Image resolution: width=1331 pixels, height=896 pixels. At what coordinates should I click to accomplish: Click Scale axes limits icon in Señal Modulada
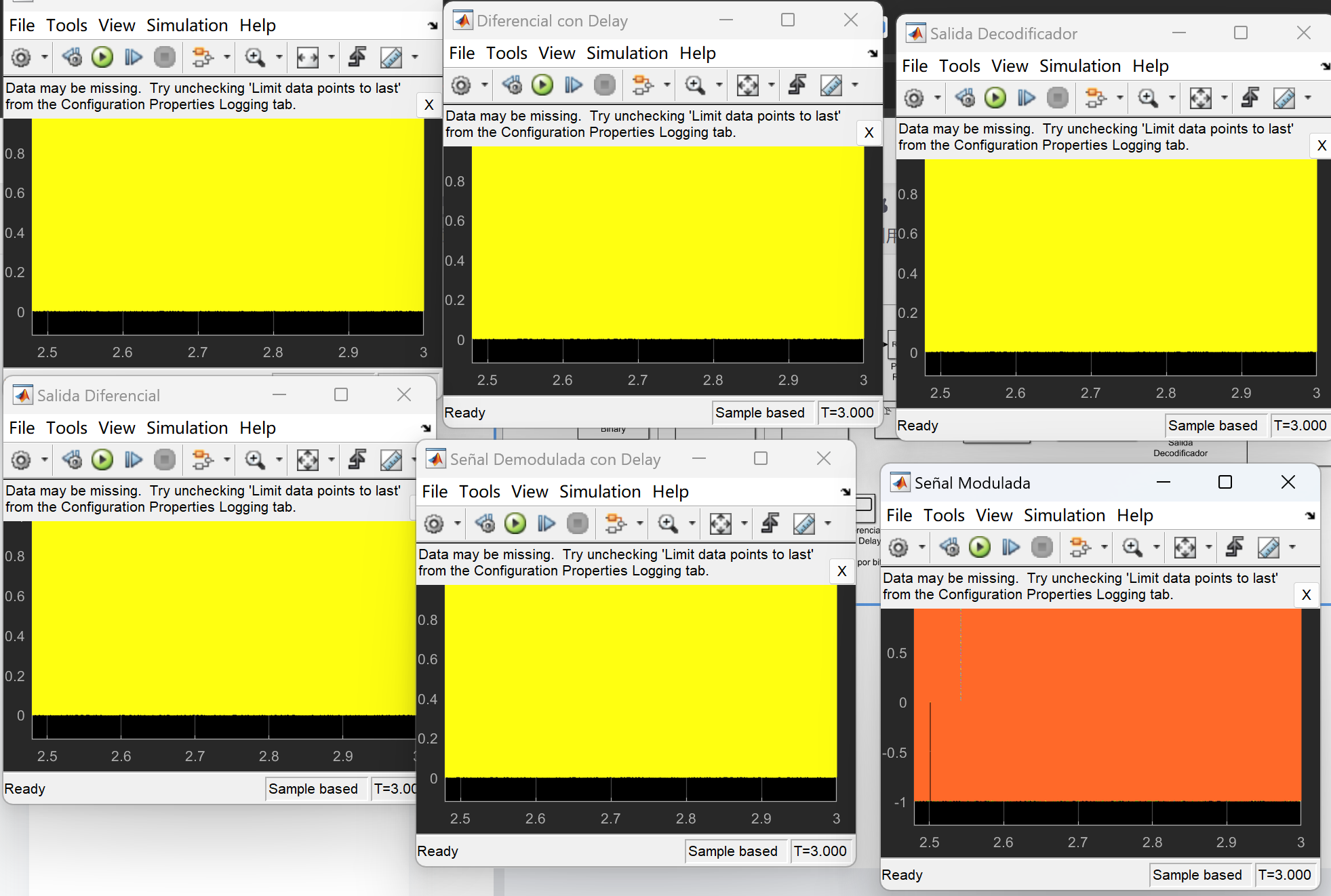[x=1185, y=547]
